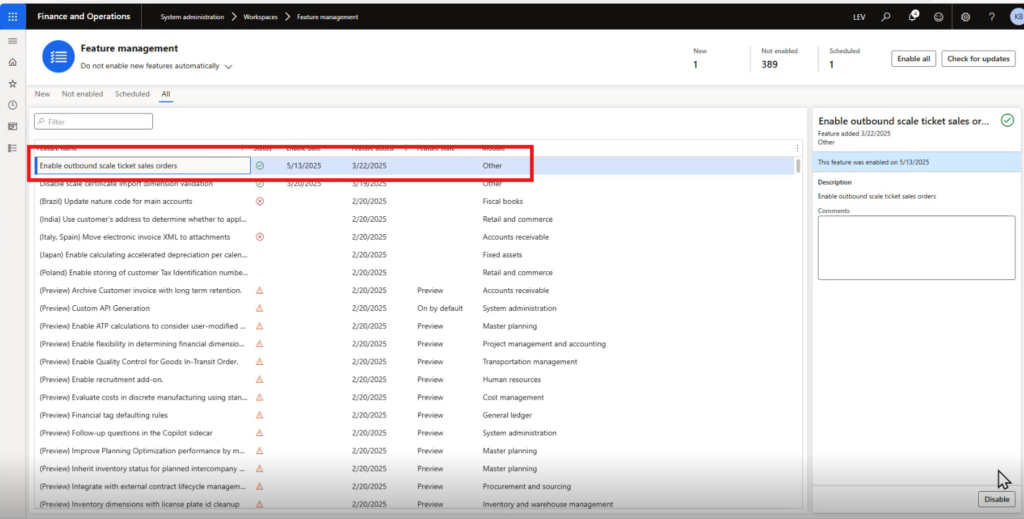Select '(Preview) Enable ATP calculations' row
This screenshot has height=519, width=1024.
point(416,326)
